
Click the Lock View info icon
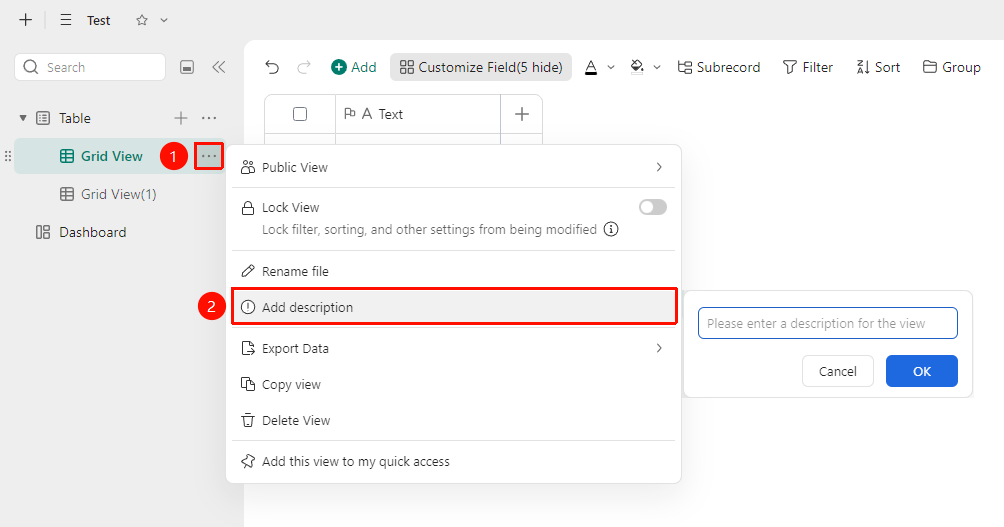pyautogui.click(x=611, y=229)
